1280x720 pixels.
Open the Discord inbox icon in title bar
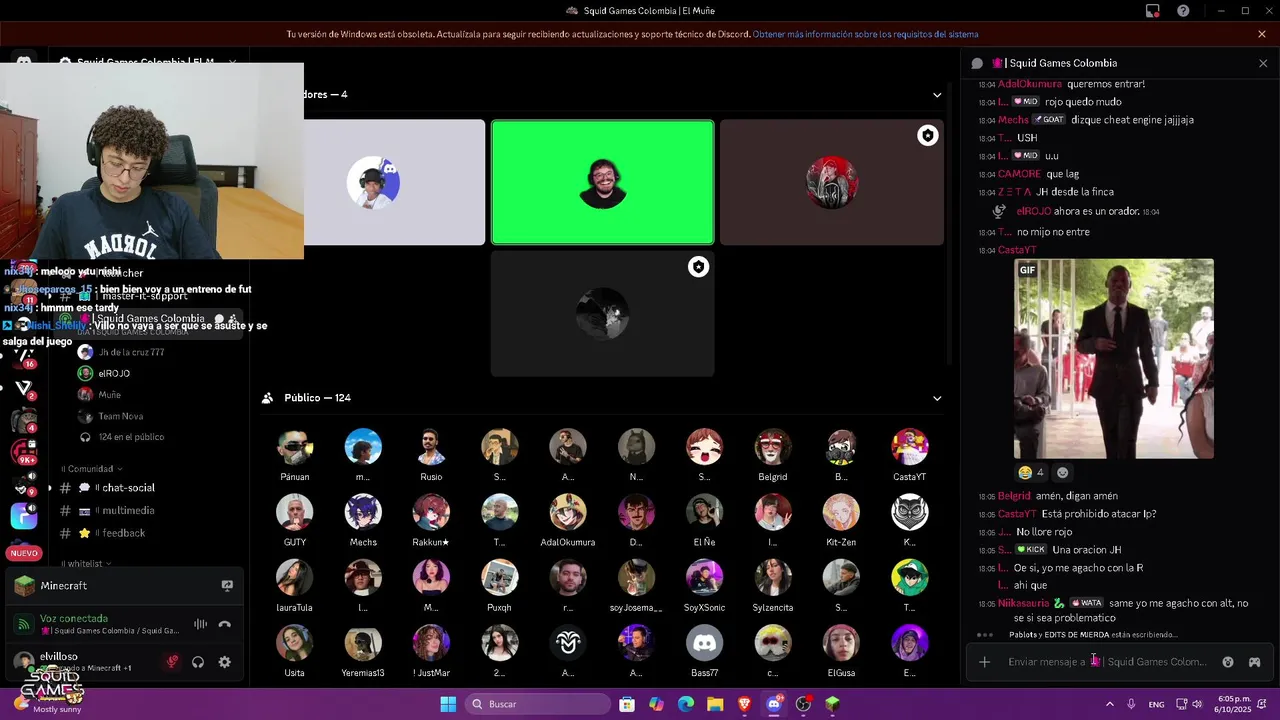point(1153,11)
